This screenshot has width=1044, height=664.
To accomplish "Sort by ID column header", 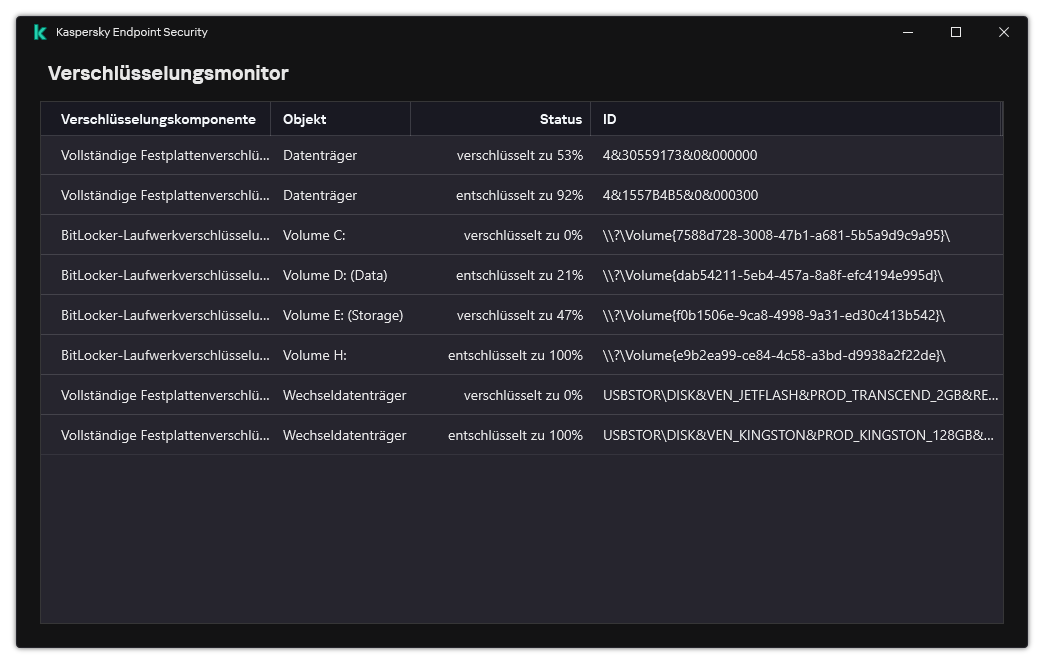I will tap(795, 119).
